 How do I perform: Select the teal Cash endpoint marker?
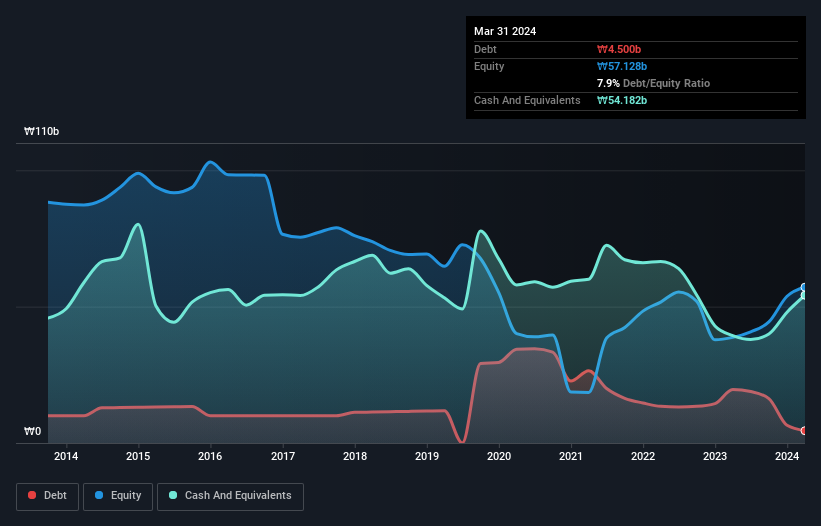coord(804,296)
